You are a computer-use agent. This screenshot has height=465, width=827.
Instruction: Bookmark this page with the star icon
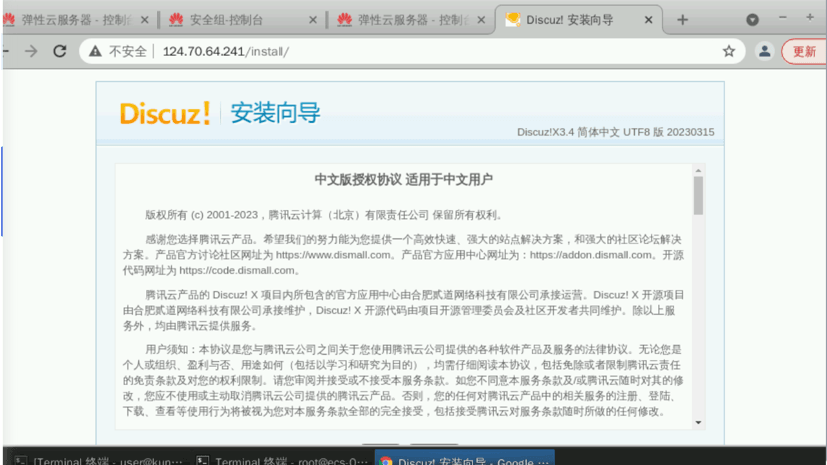(x=729, y=52)
